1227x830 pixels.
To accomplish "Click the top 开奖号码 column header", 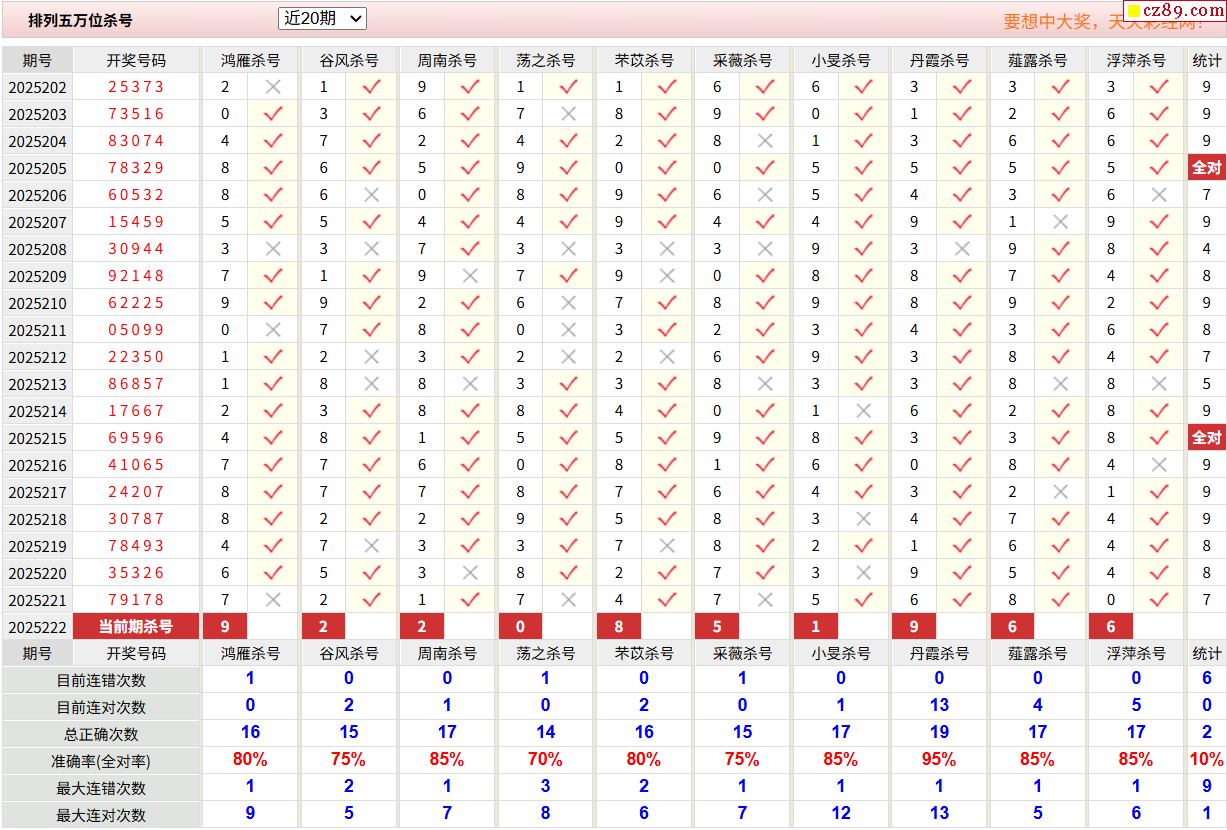I will 136,60.
